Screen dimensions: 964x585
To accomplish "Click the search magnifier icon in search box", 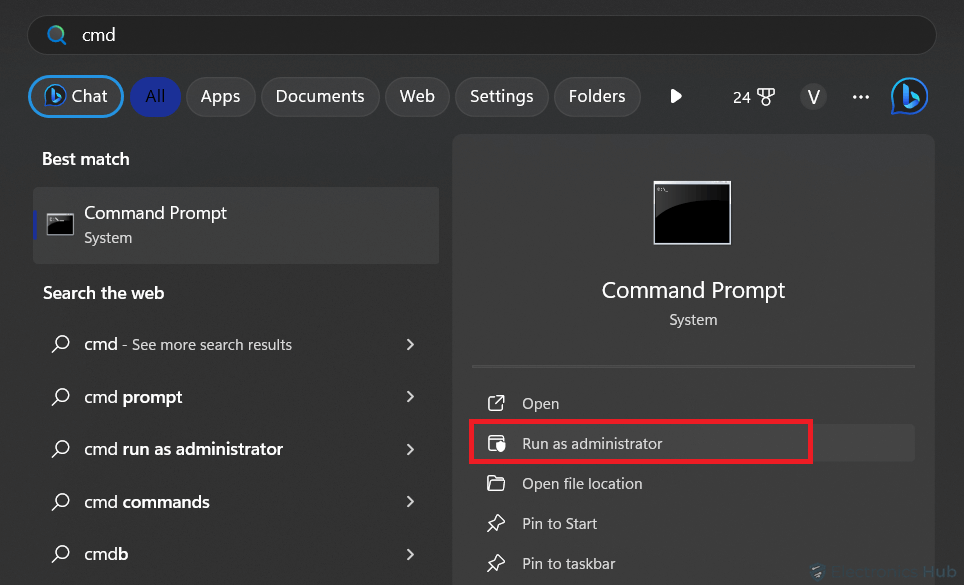I will (57, 35).
